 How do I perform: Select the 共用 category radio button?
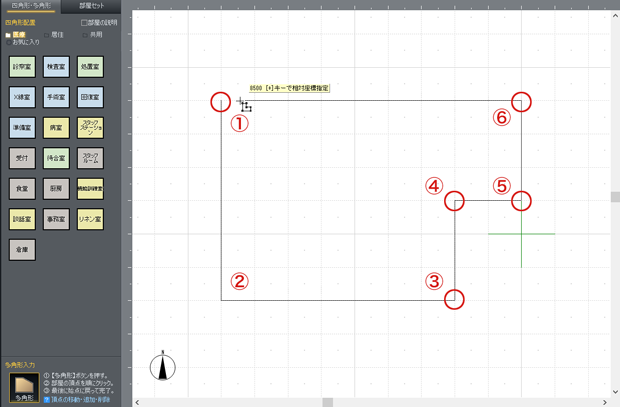(x=84, y=35)
